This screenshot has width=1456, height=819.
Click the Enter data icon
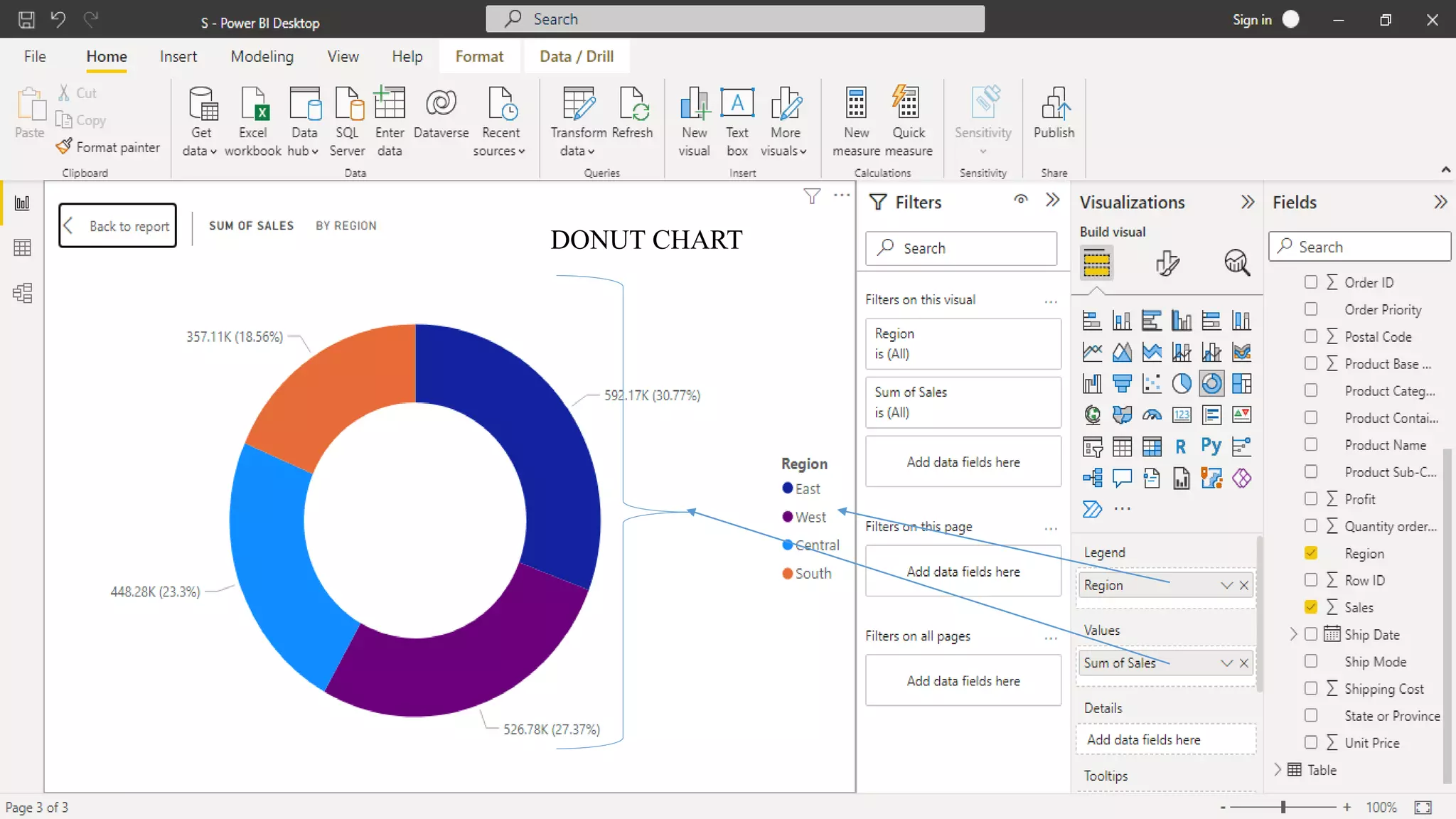click(390, 104)
